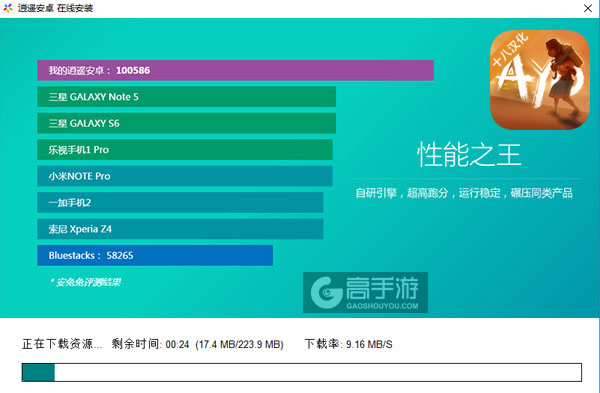Click the 十八汉化 game app icon

pos(540,80)
